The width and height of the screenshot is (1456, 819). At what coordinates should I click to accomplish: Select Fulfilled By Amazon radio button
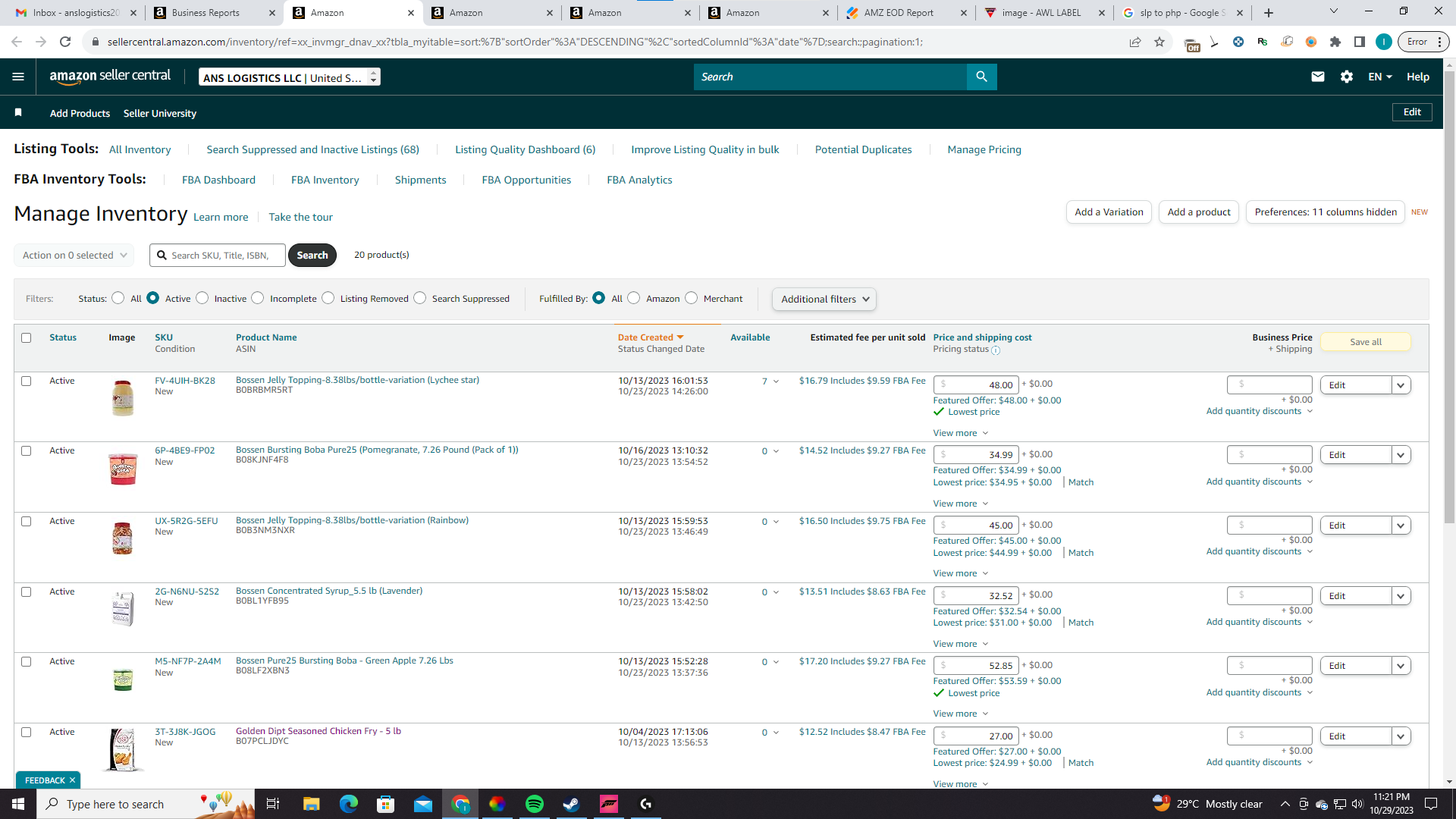(634, 298)
